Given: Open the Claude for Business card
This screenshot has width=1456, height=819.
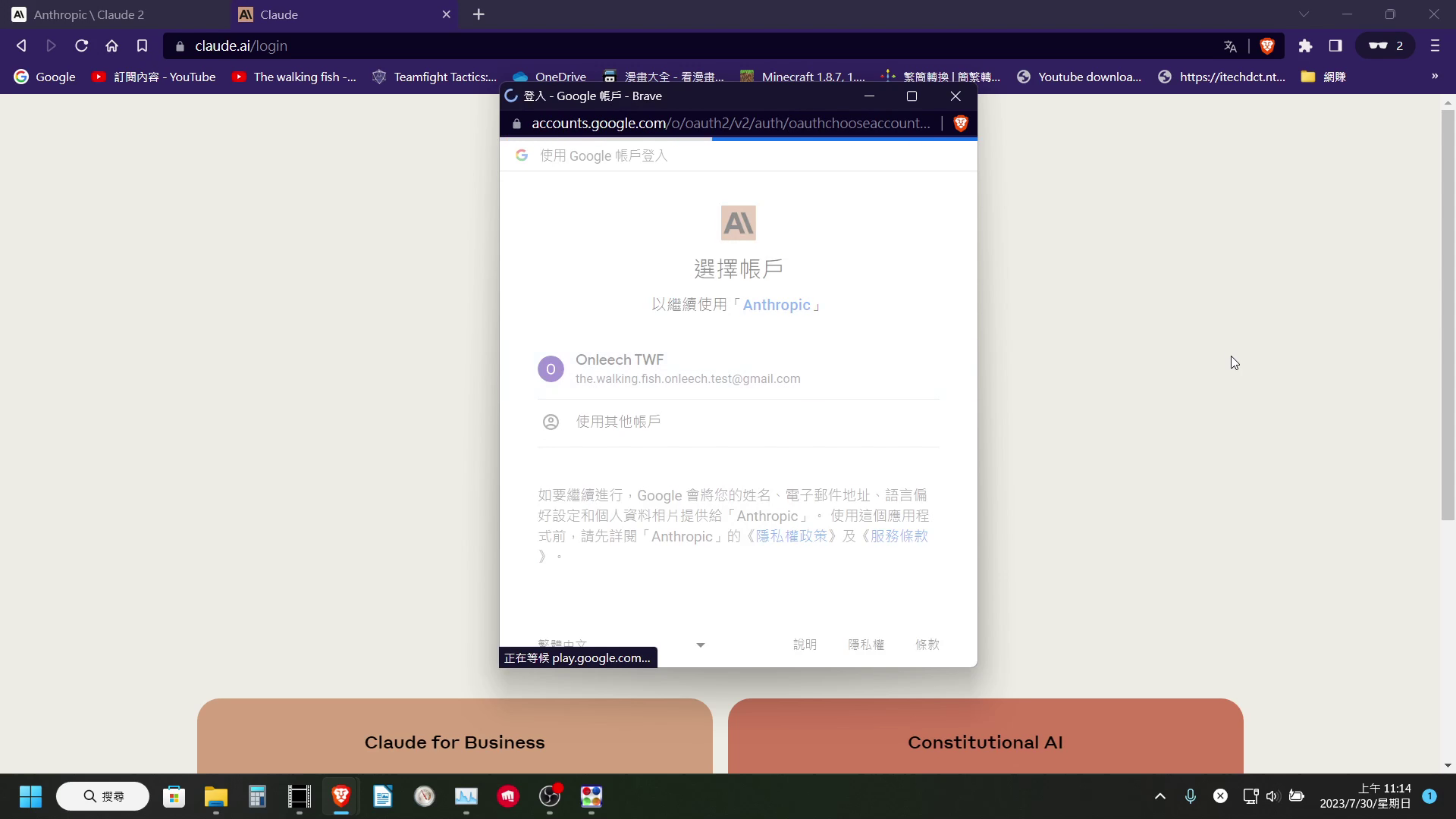Looking at the screenshot, I should 455,736.
